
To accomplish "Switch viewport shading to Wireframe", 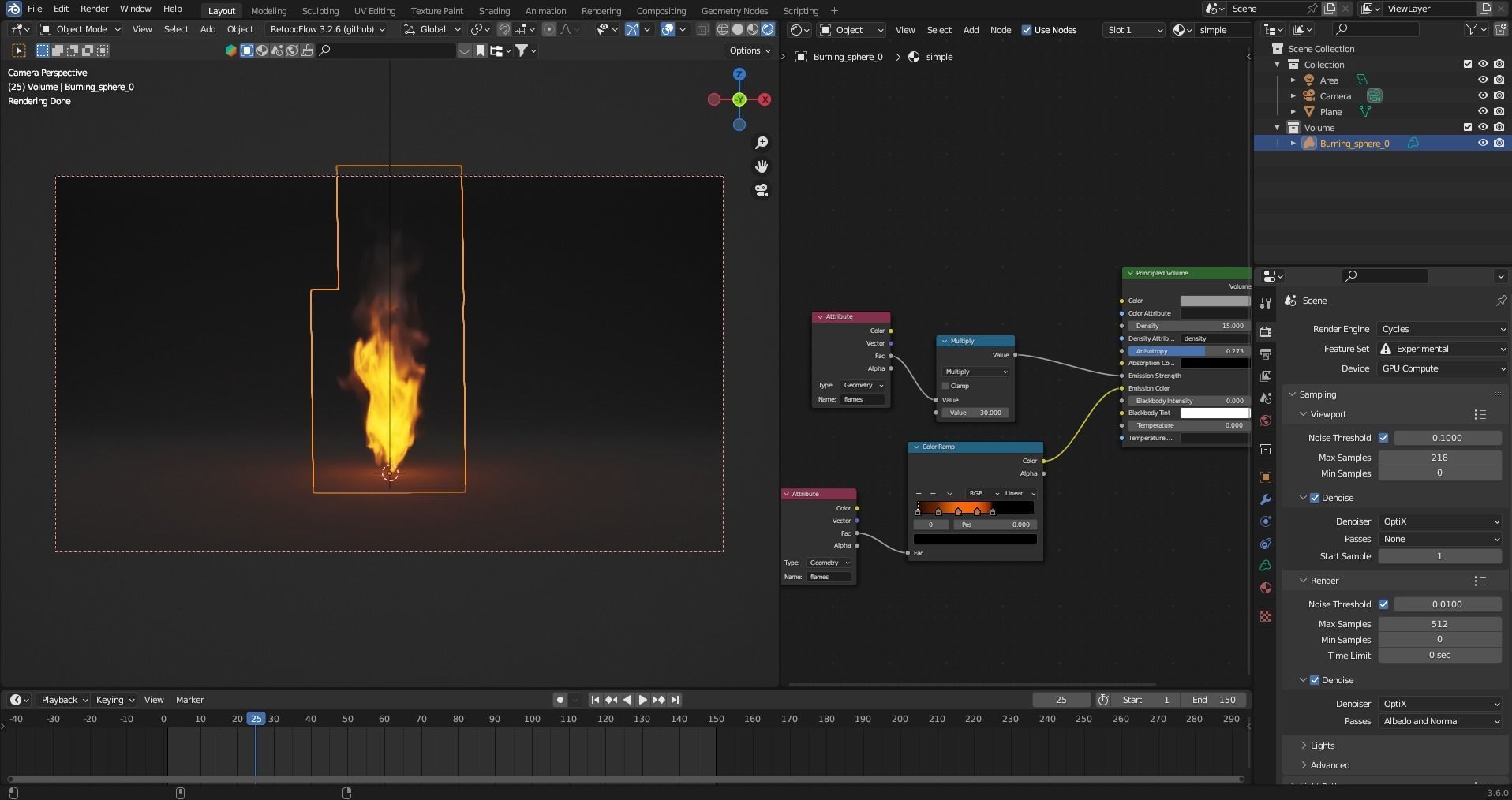I will pos(722,29).
